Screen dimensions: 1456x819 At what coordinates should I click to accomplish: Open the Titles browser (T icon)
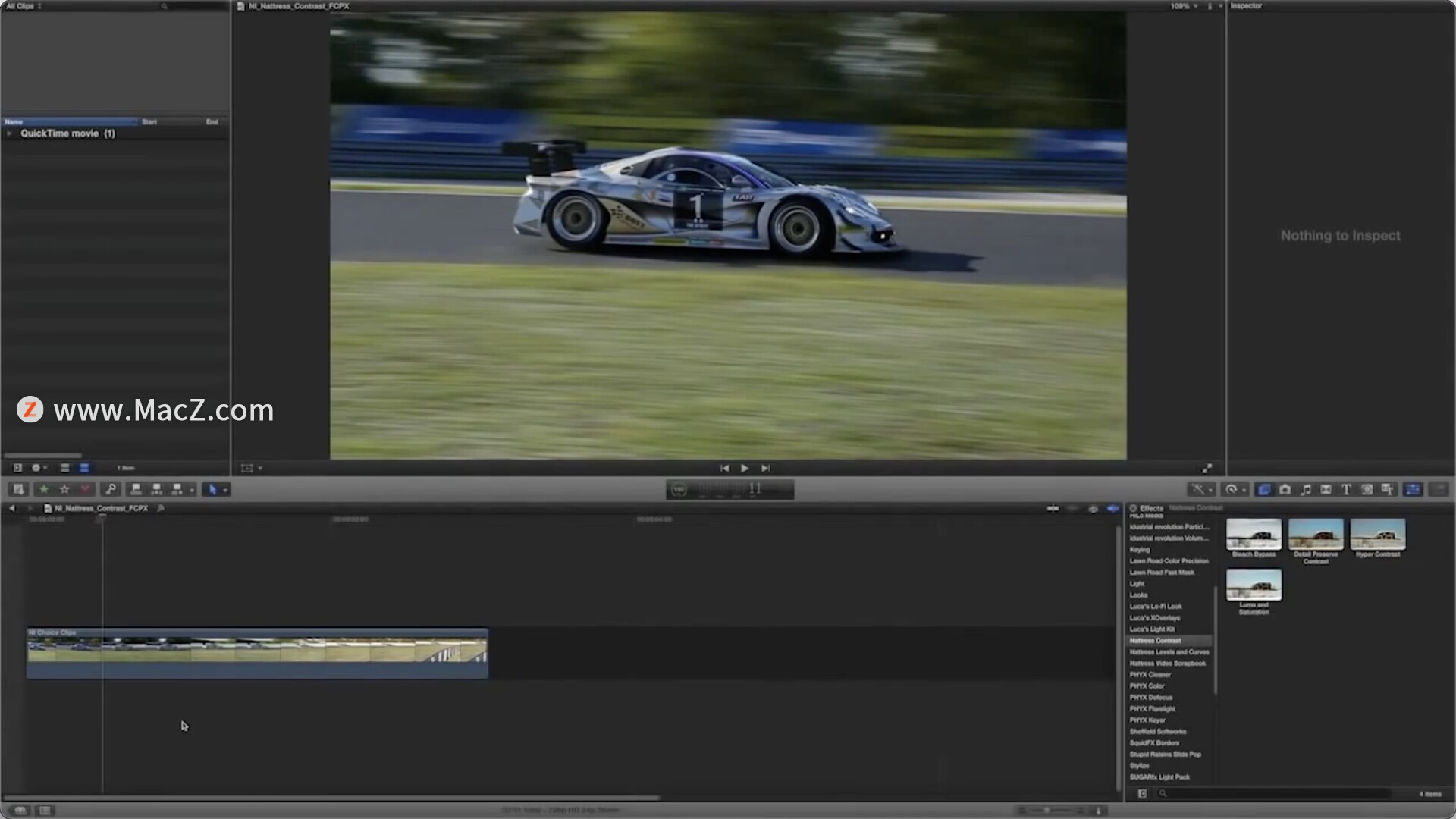1346,490
